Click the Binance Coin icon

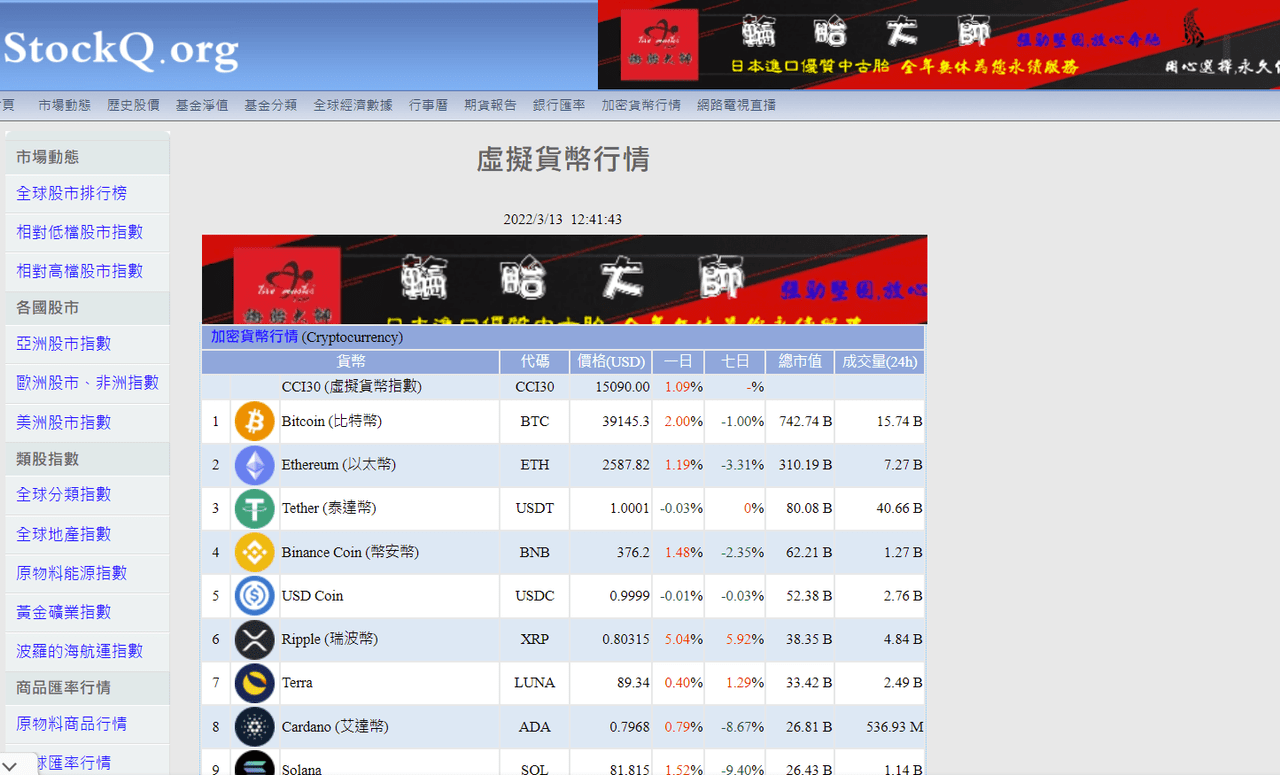tap(254, 552)
